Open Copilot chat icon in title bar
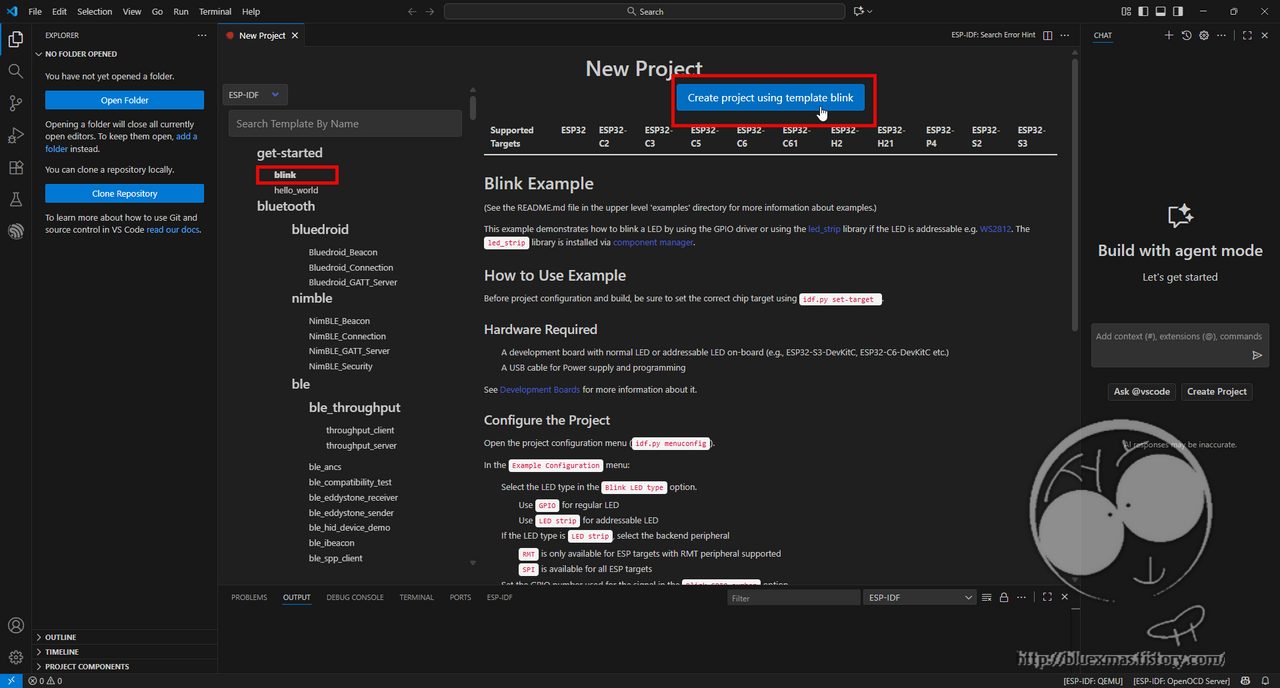 (858, 11)
